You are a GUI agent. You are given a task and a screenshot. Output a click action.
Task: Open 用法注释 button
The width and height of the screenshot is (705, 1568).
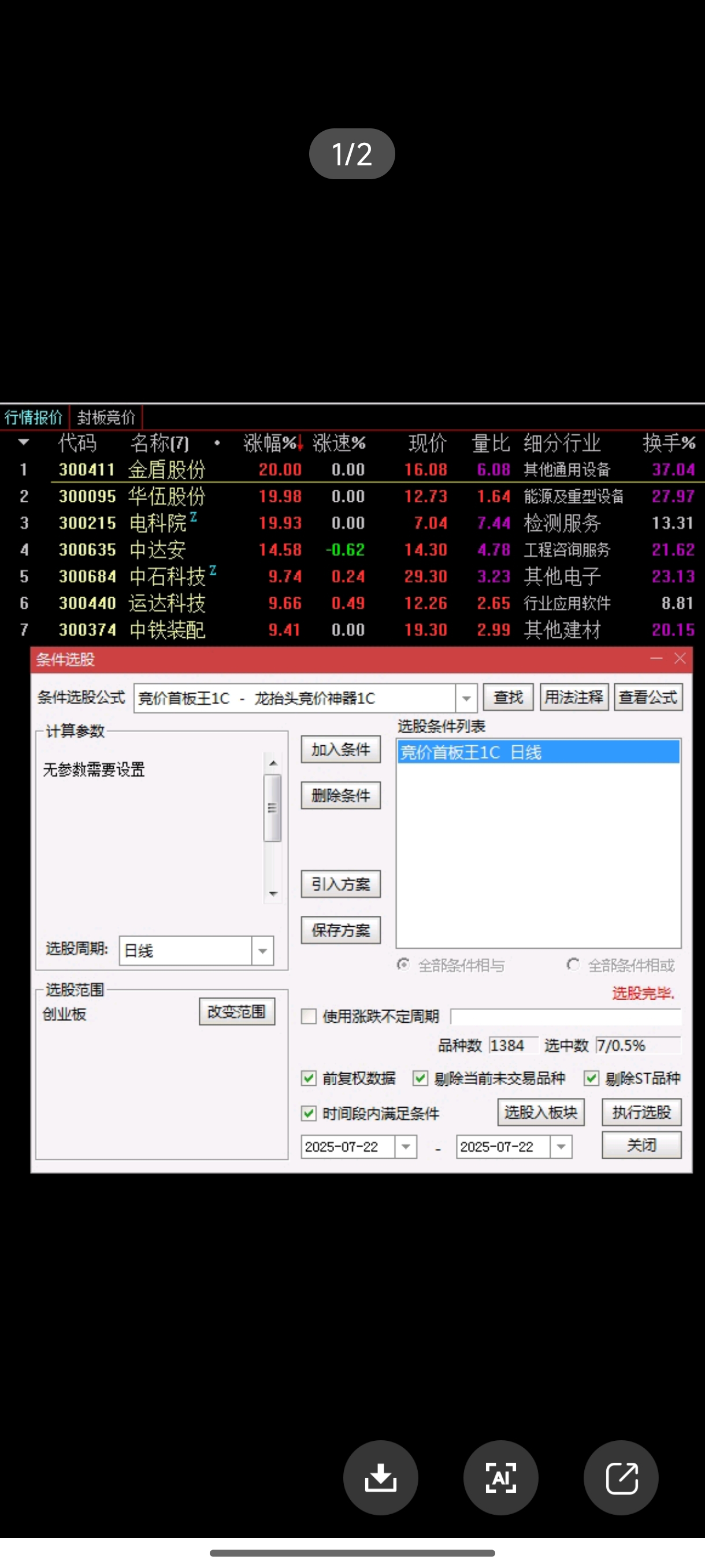pyautogui.click(x=574, y=698)
